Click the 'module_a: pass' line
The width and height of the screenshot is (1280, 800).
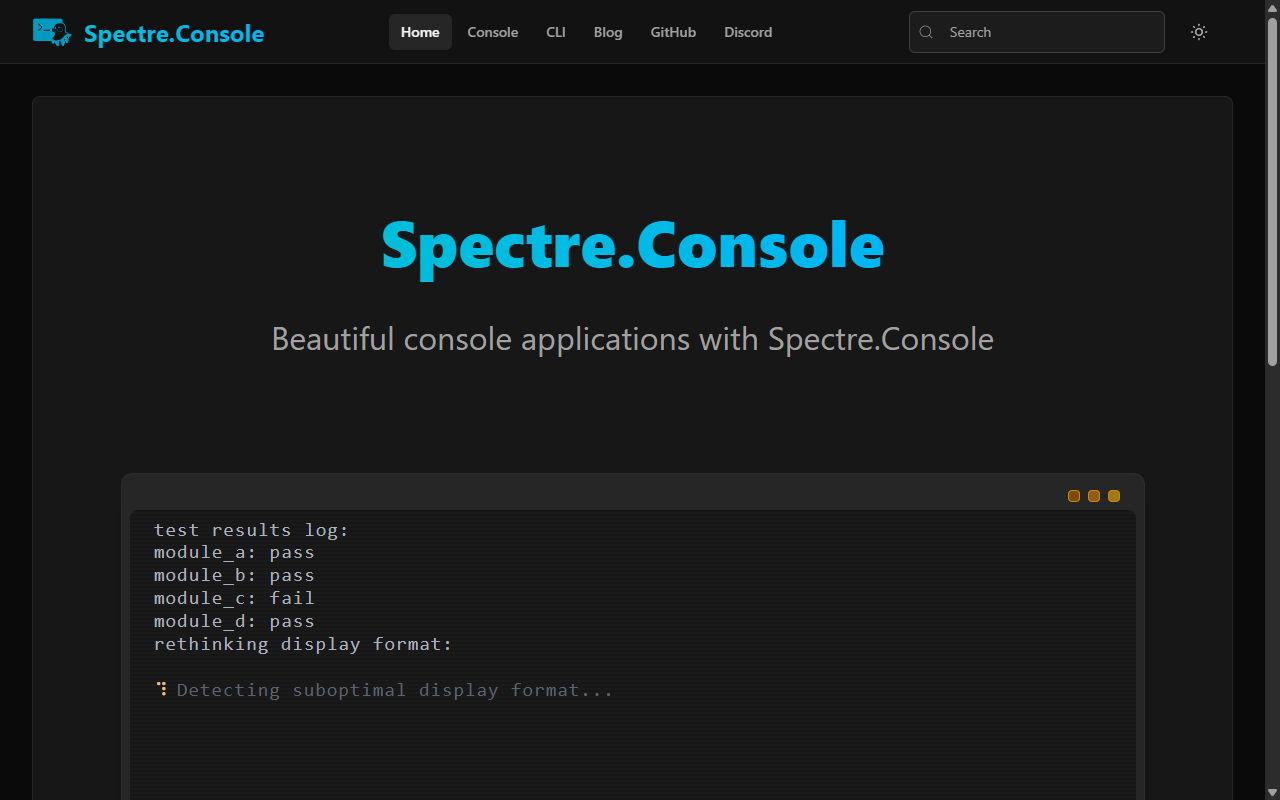pyautogui.click(x=234, y=553)
